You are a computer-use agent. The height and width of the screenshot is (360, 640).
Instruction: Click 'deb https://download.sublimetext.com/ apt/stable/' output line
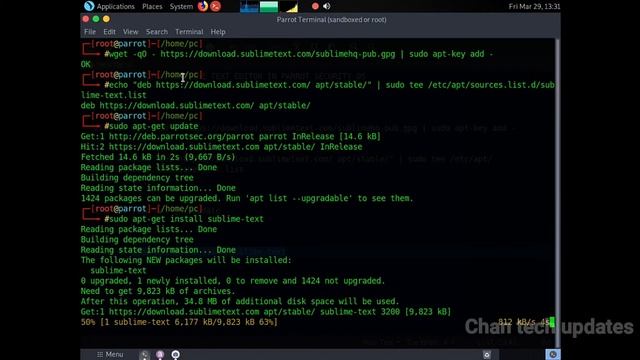coord(196,105)
